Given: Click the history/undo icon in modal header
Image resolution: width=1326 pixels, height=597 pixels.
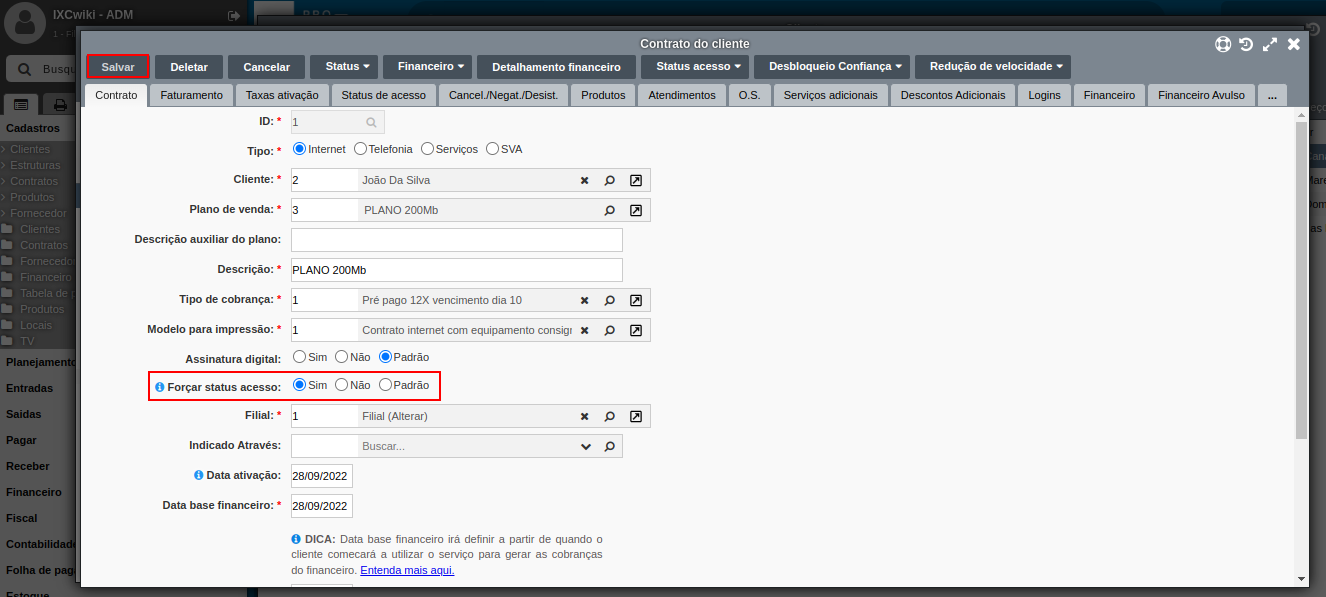Looking at the screenshot, I should coord(1246,44).
